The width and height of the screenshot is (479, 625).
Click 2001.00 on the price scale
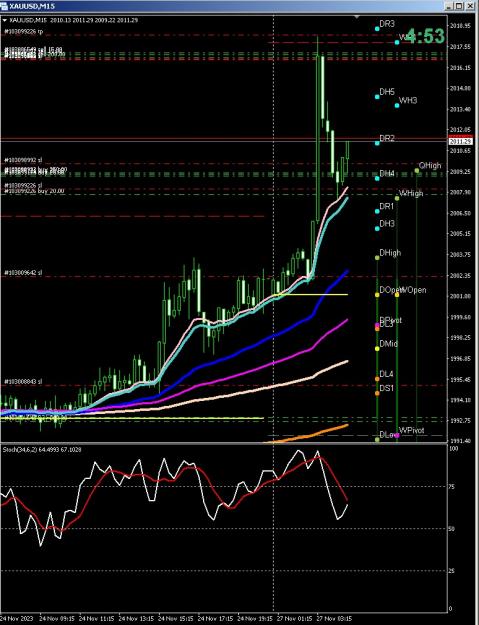pos(461,296)
